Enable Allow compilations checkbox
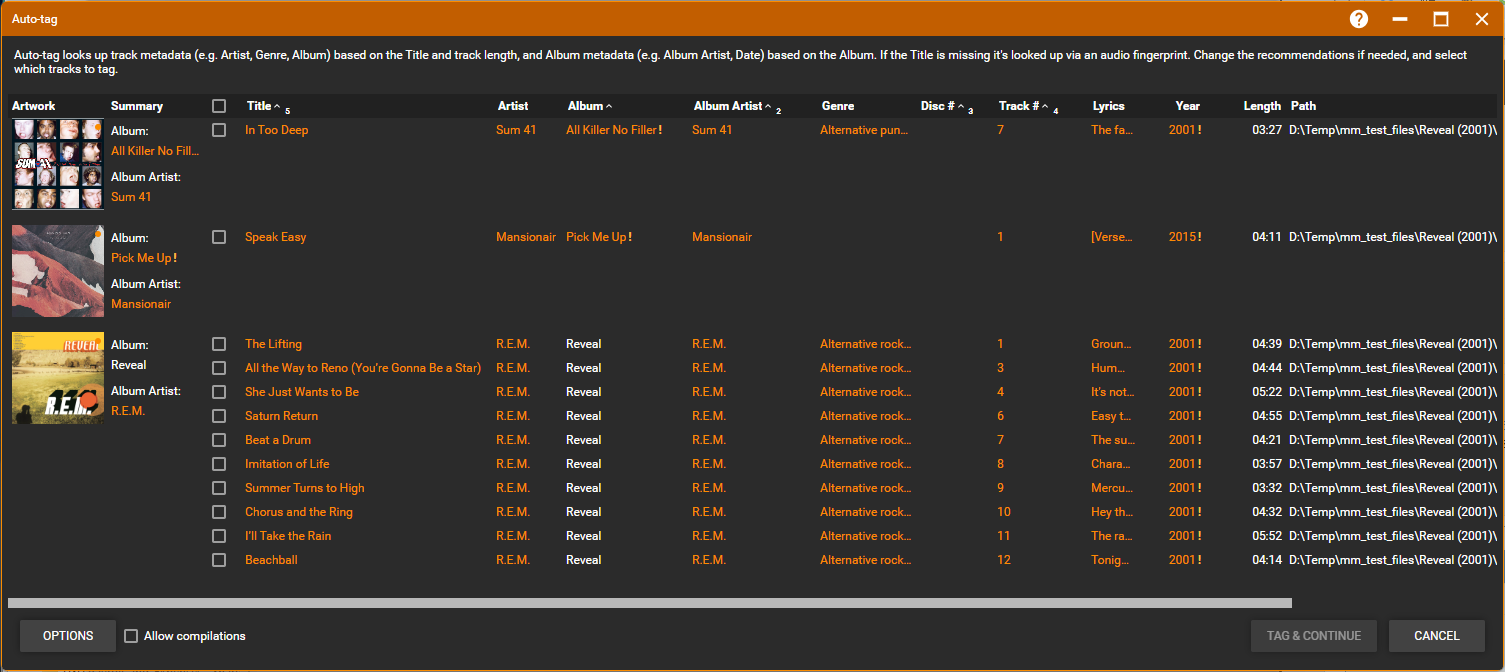This screenshot has height=672, width=1505. click(131, 636)
